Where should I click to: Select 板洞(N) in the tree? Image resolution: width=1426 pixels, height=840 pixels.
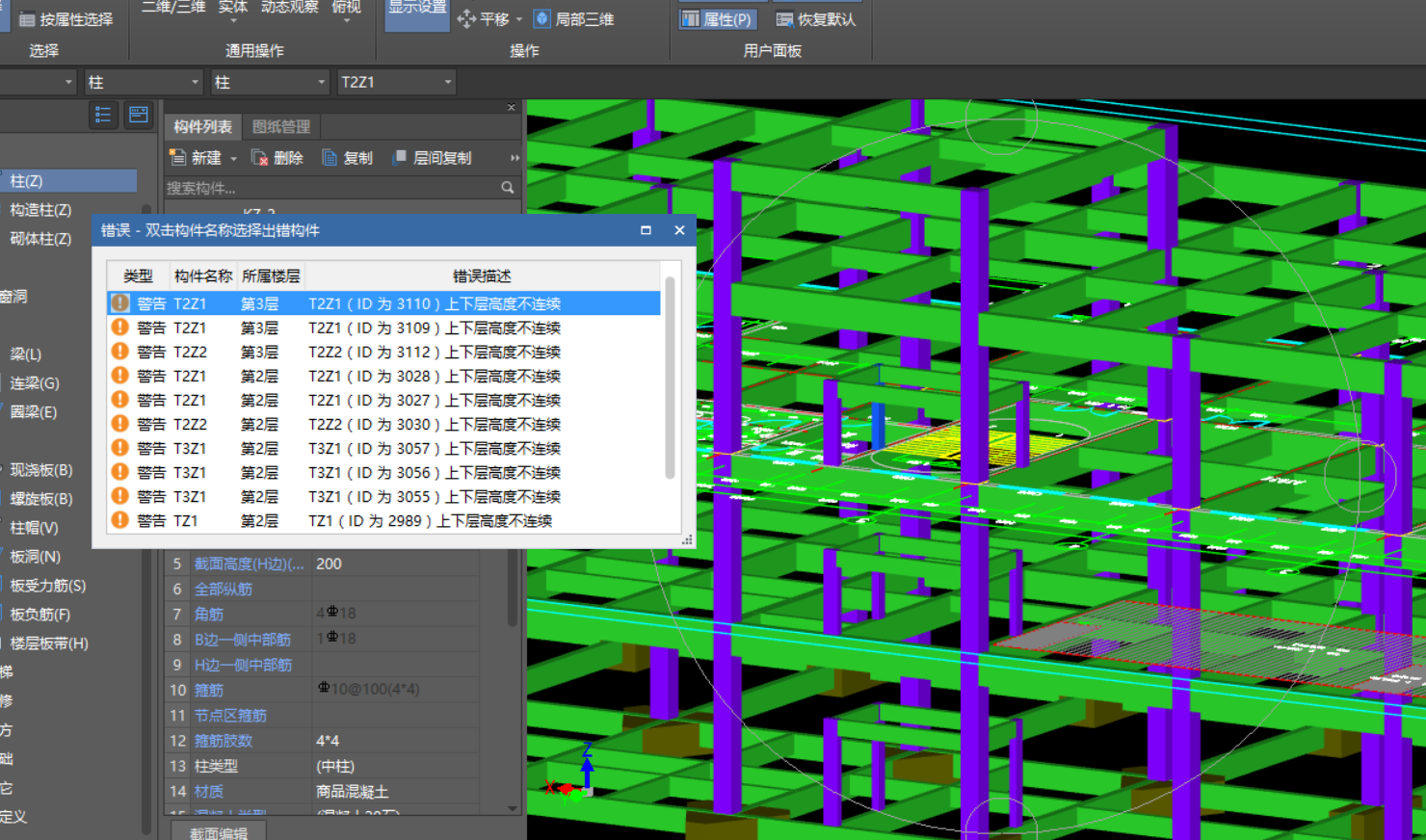pyautogui.click(x=36, y=557)
